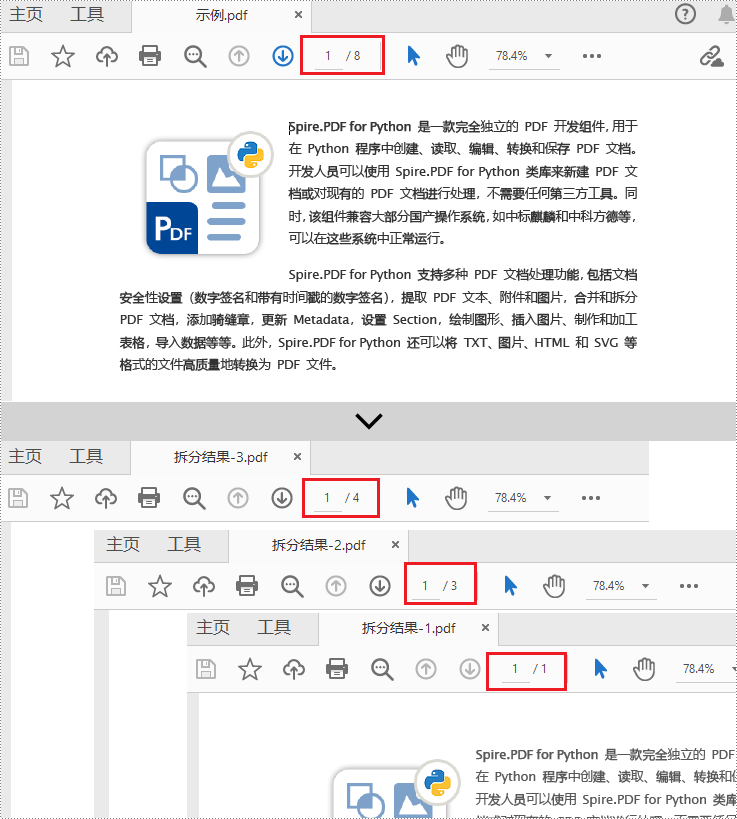737x819 pixels.
Task: Select the arrow tool in 拆分结果-1.pdf
Action: pyautogui.click(x=600, y=669)
